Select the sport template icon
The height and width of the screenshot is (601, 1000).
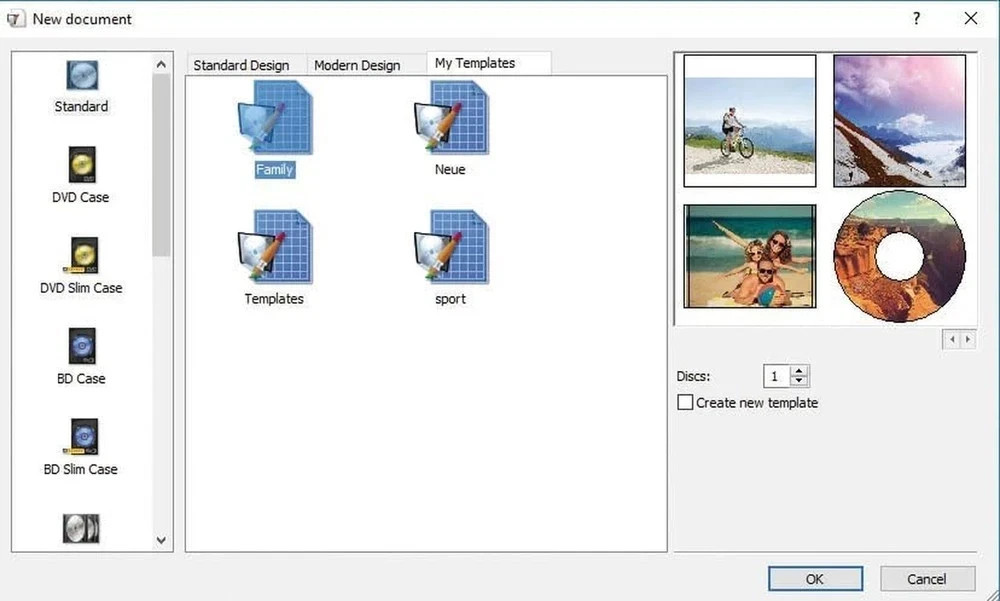[450, 248]
